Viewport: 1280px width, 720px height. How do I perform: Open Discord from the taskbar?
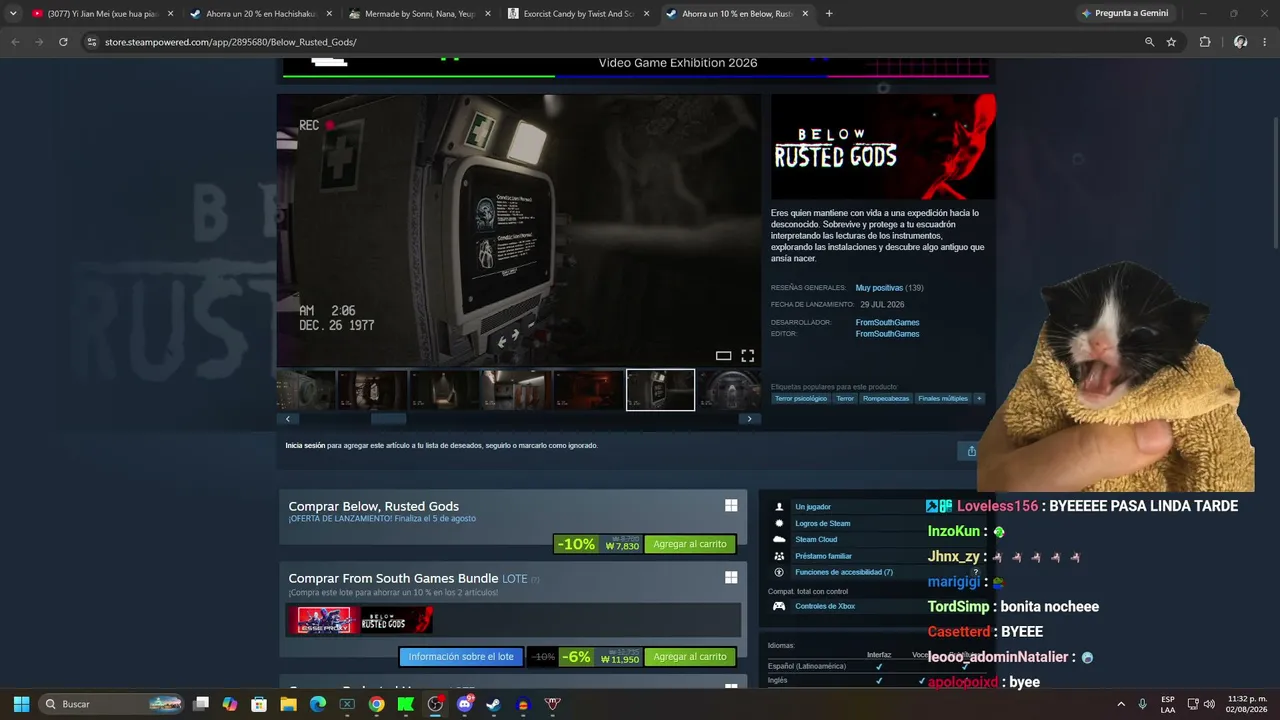pos(464,704)
